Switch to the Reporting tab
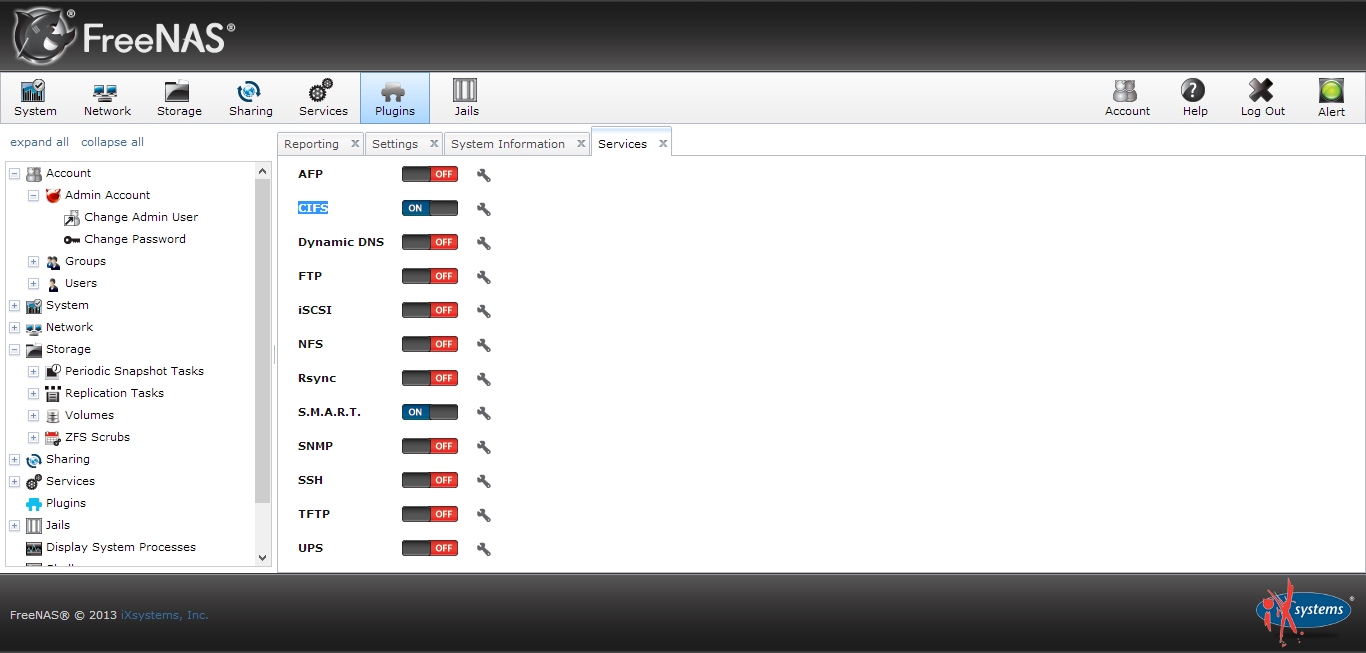The image size is (1366, 653). pyautogui.click(x=313, y=143)
